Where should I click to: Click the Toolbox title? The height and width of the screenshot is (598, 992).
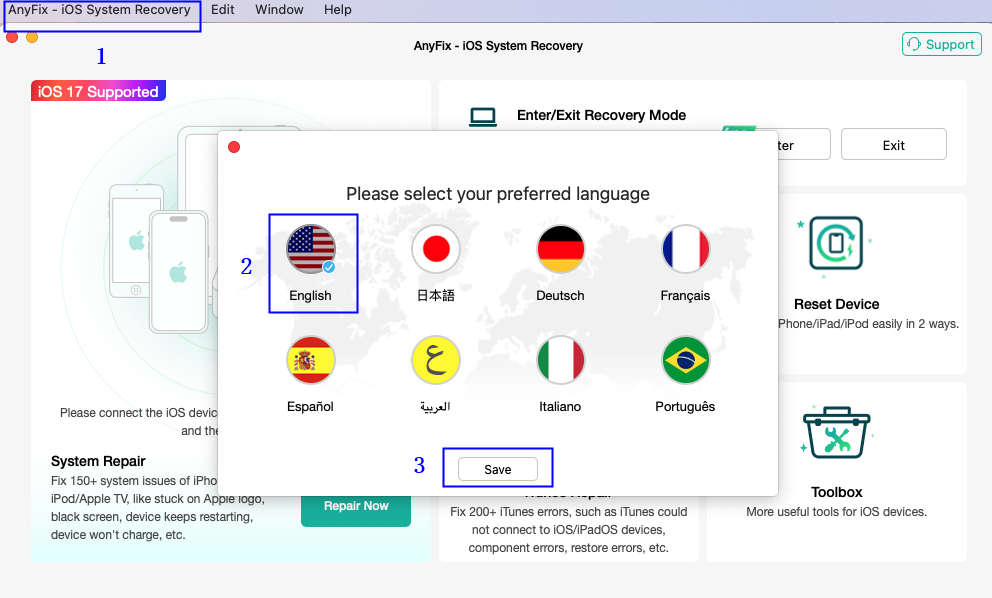click(x=836, y=492)
